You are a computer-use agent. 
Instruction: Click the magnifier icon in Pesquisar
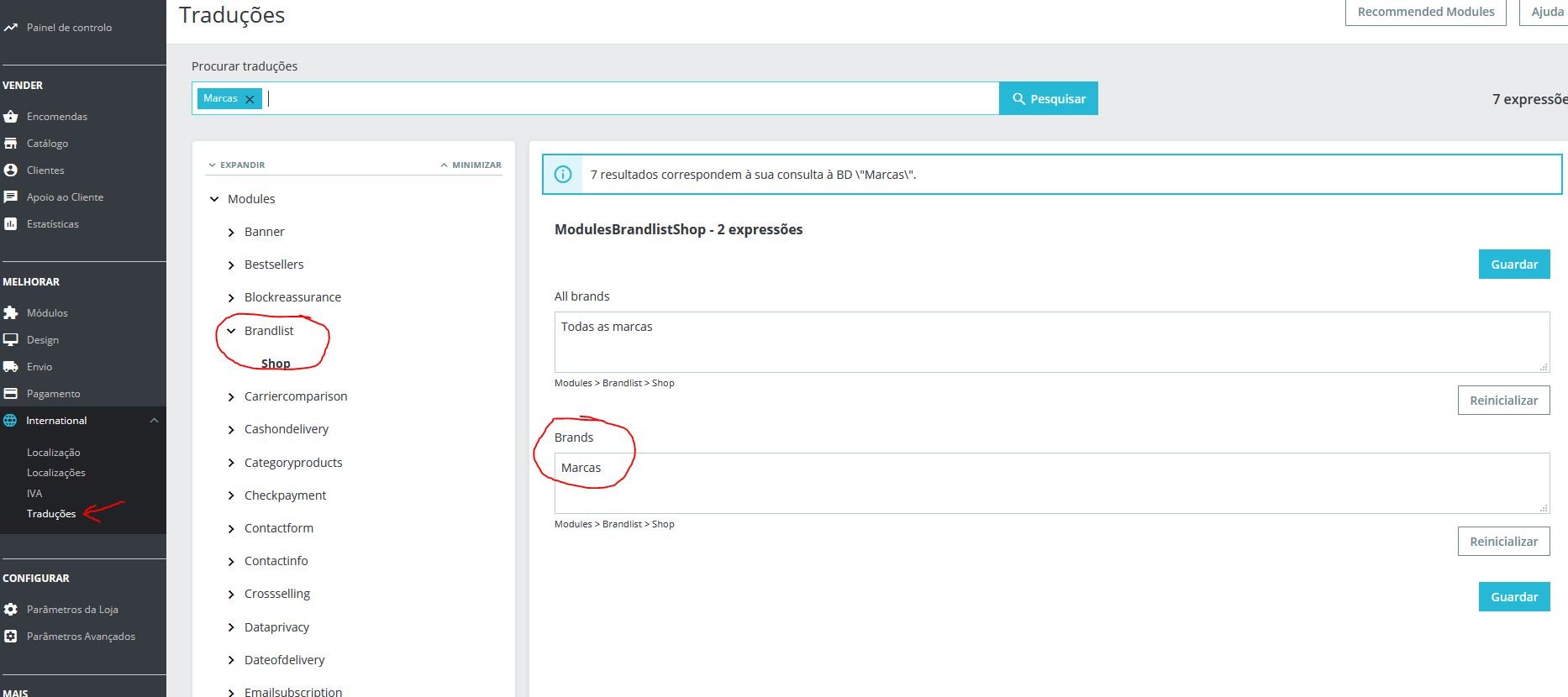1018,99
